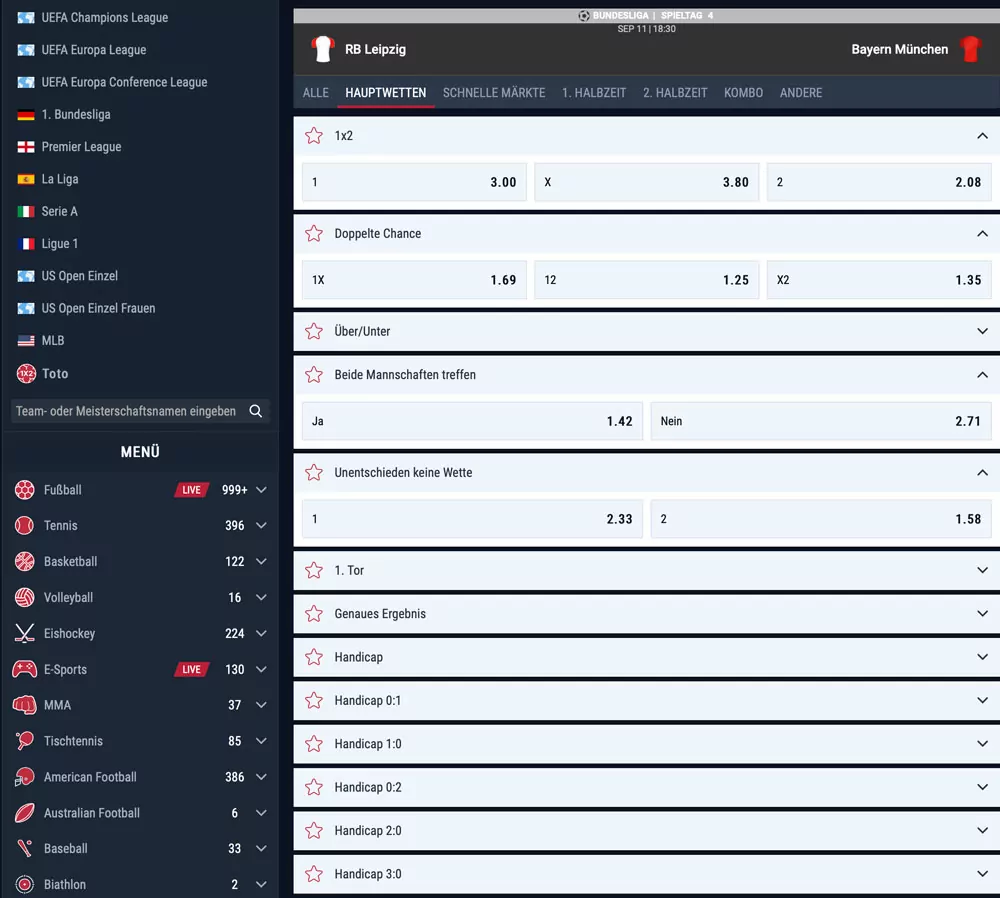
Task: Star the Handicap 3:0 market
Action: (314, 874)
